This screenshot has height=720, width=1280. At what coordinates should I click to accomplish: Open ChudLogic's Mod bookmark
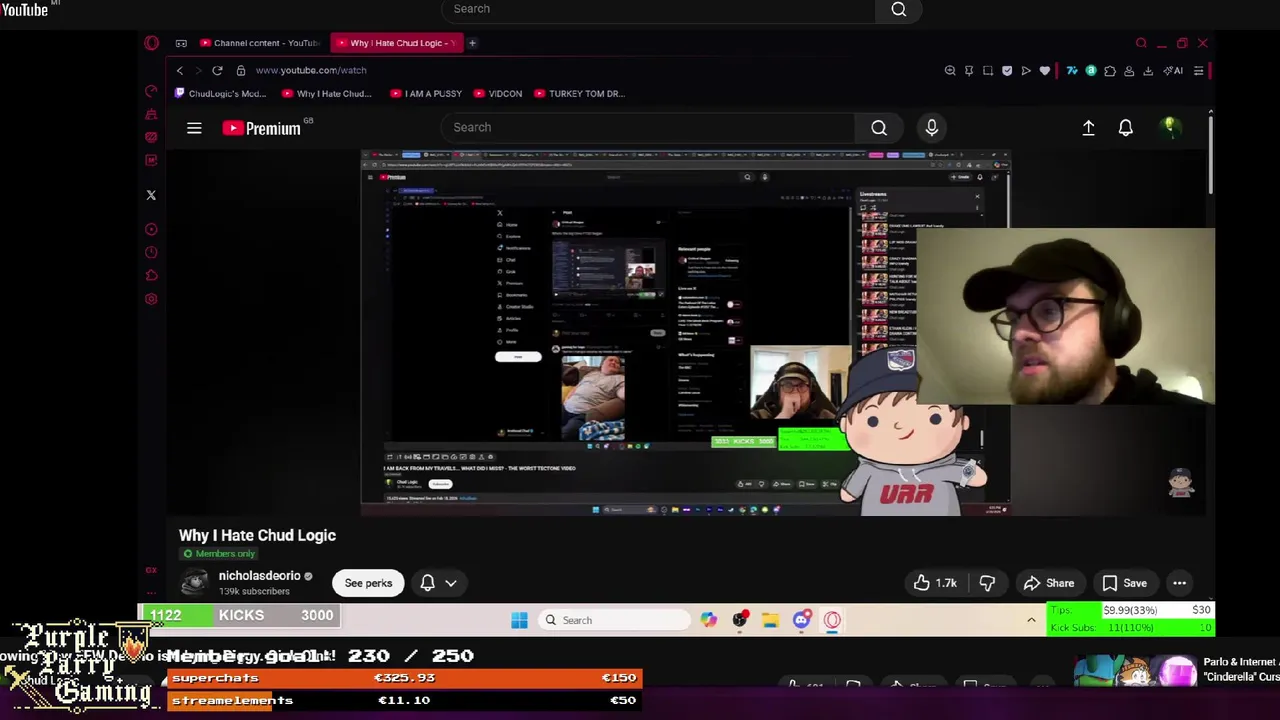tap(220, 94)
